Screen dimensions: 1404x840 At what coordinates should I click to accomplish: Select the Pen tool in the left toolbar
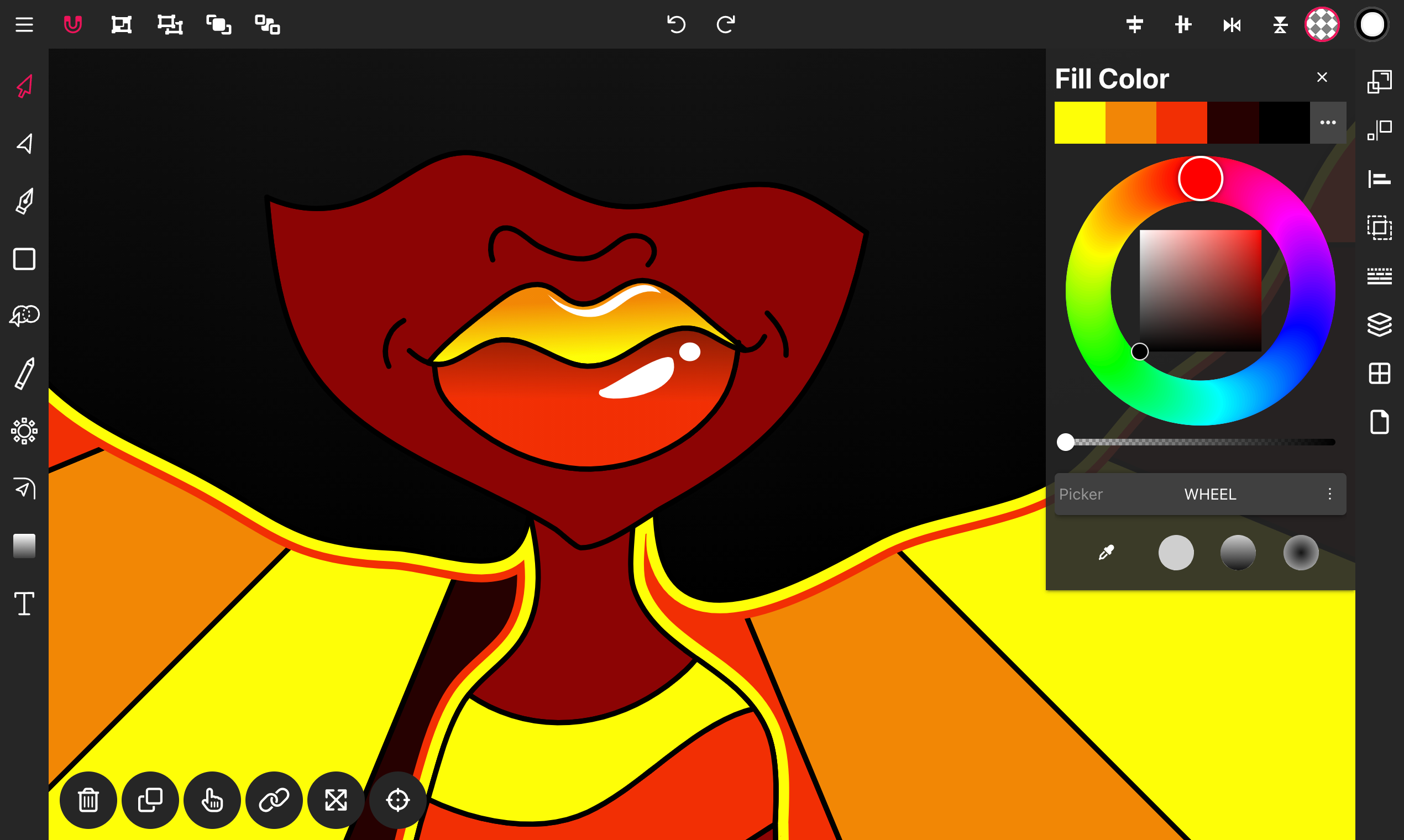coord(24,201)
